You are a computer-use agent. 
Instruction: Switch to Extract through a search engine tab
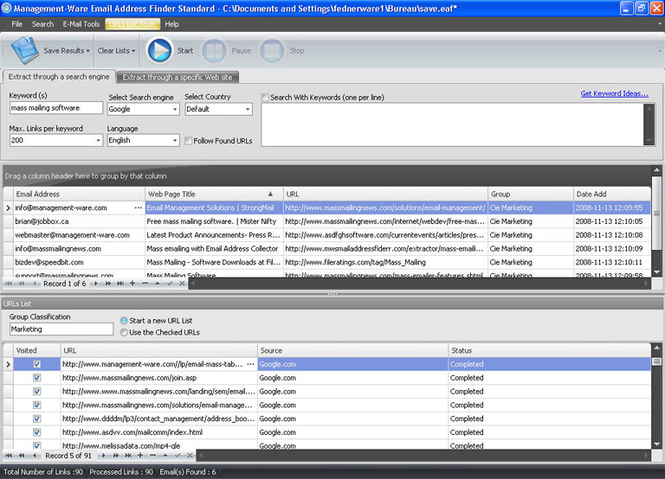(59, 77)
